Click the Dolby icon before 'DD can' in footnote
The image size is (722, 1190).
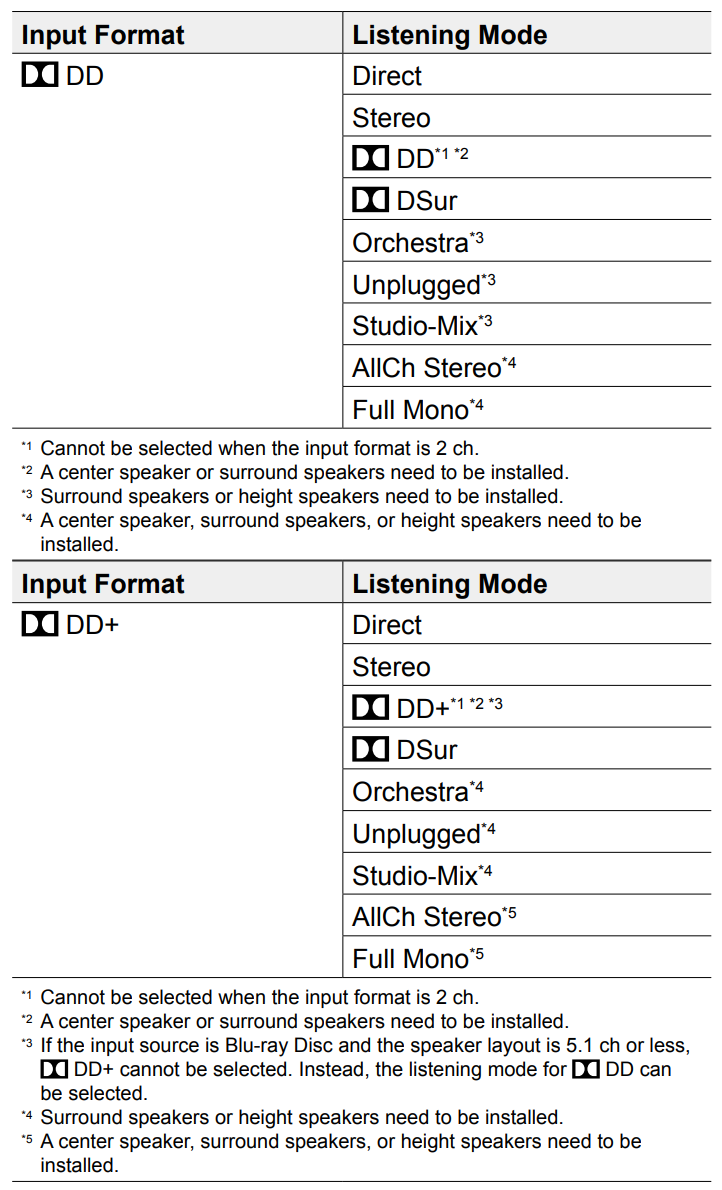click(585, 1069)
